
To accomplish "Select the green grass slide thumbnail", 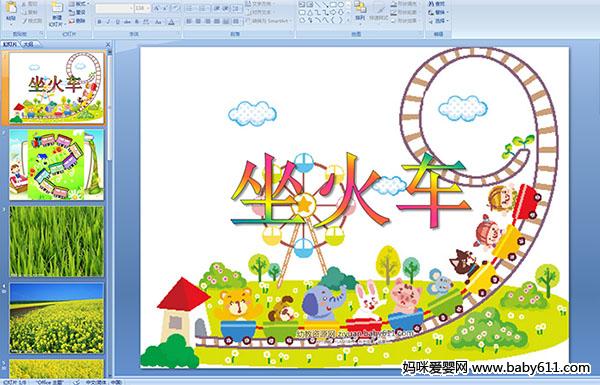I will click(x=56, y=241).
